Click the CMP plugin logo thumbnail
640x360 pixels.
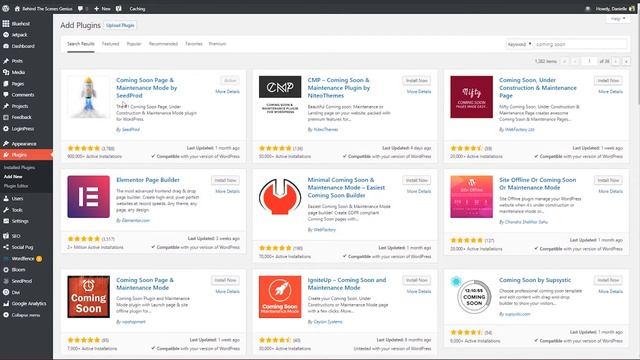(280, 97)
